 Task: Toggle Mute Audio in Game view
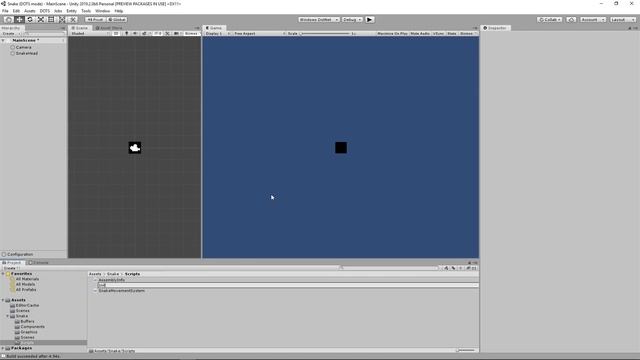pos(420,33)
